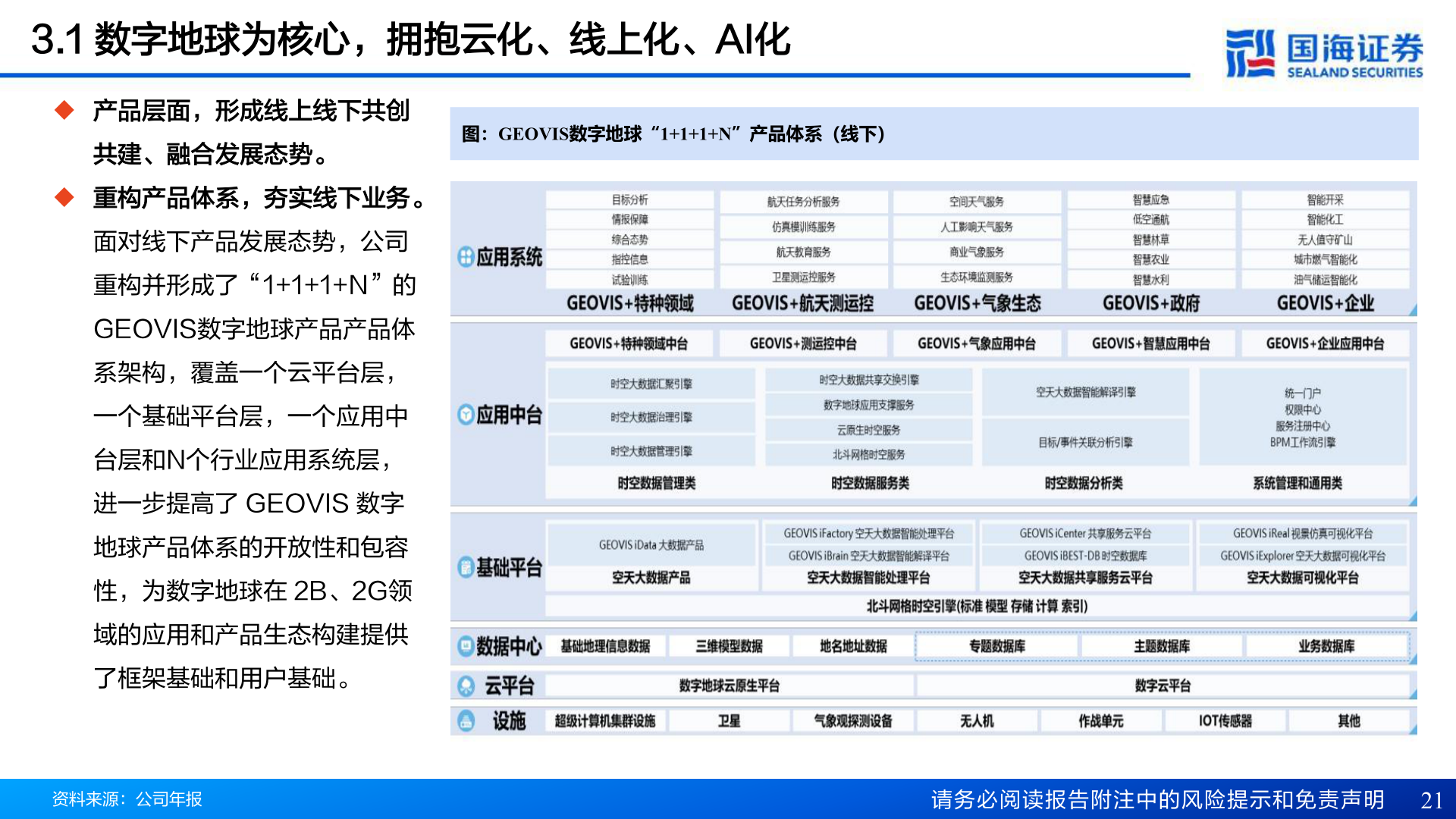Click the 卫星 cell in 设施 row
1456x819 pixels.
tap(730, 720)
